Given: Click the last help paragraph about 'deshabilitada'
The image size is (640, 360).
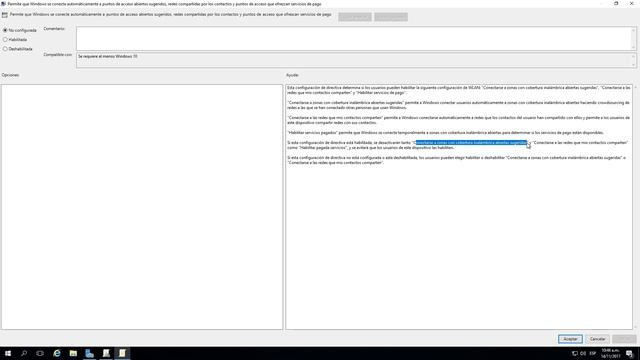Looking at the screenshot, I should tap(456, 160).
